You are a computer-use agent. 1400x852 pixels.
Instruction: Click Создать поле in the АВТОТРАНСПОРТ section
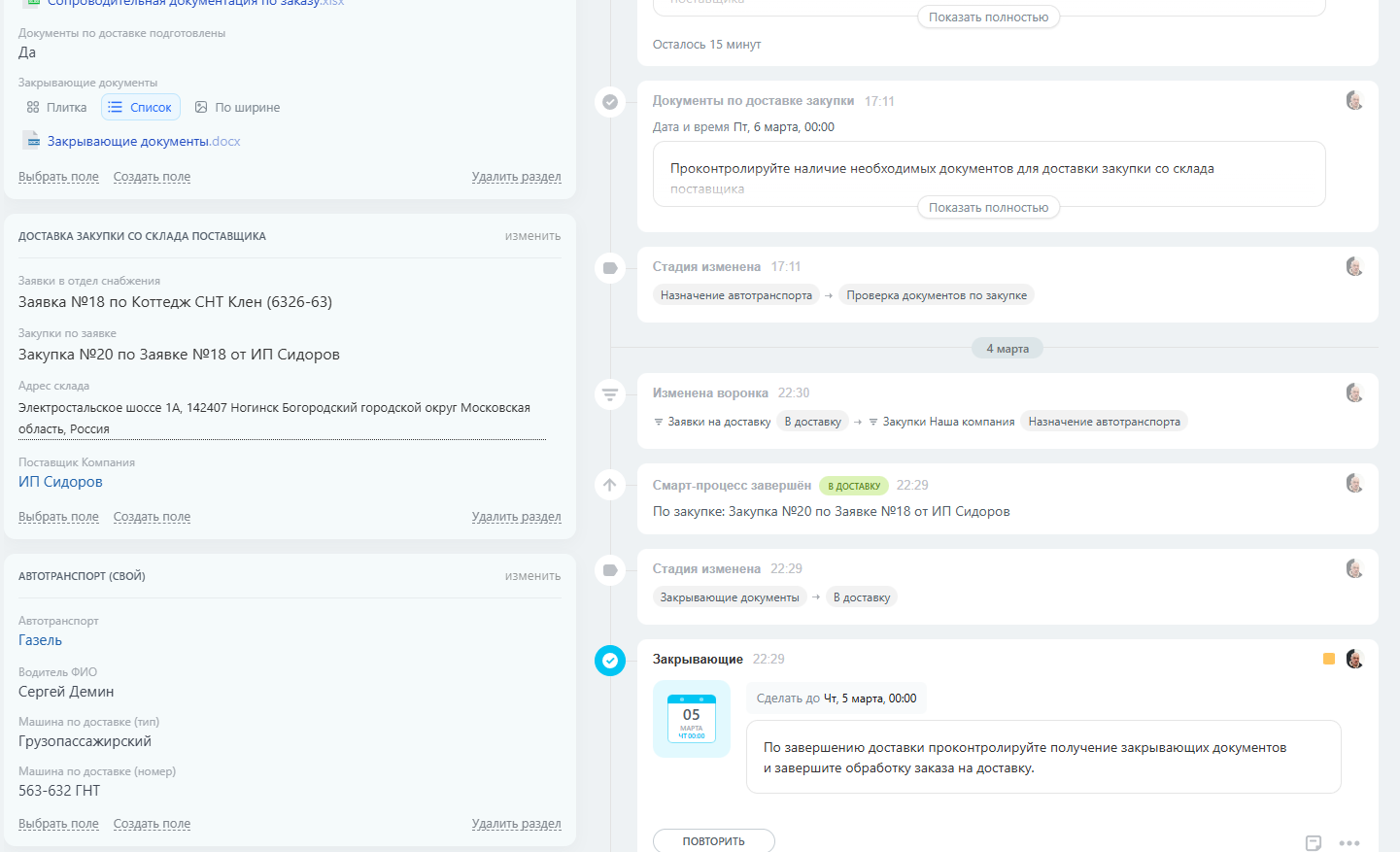tap(152, 824)
